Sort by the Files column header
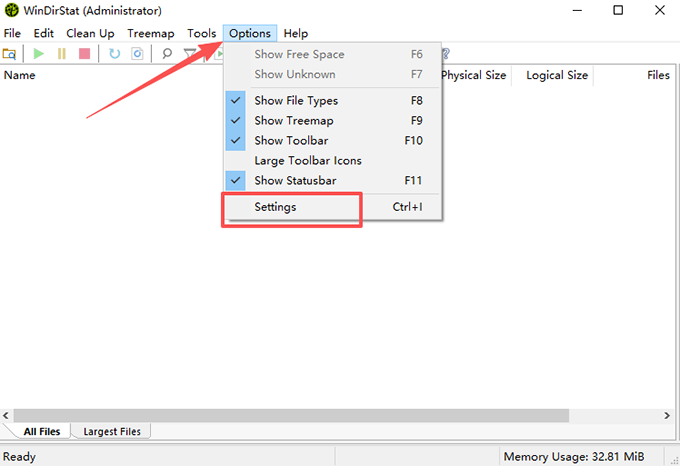Viewport: 680px width, 466px height. pos(658,75)
